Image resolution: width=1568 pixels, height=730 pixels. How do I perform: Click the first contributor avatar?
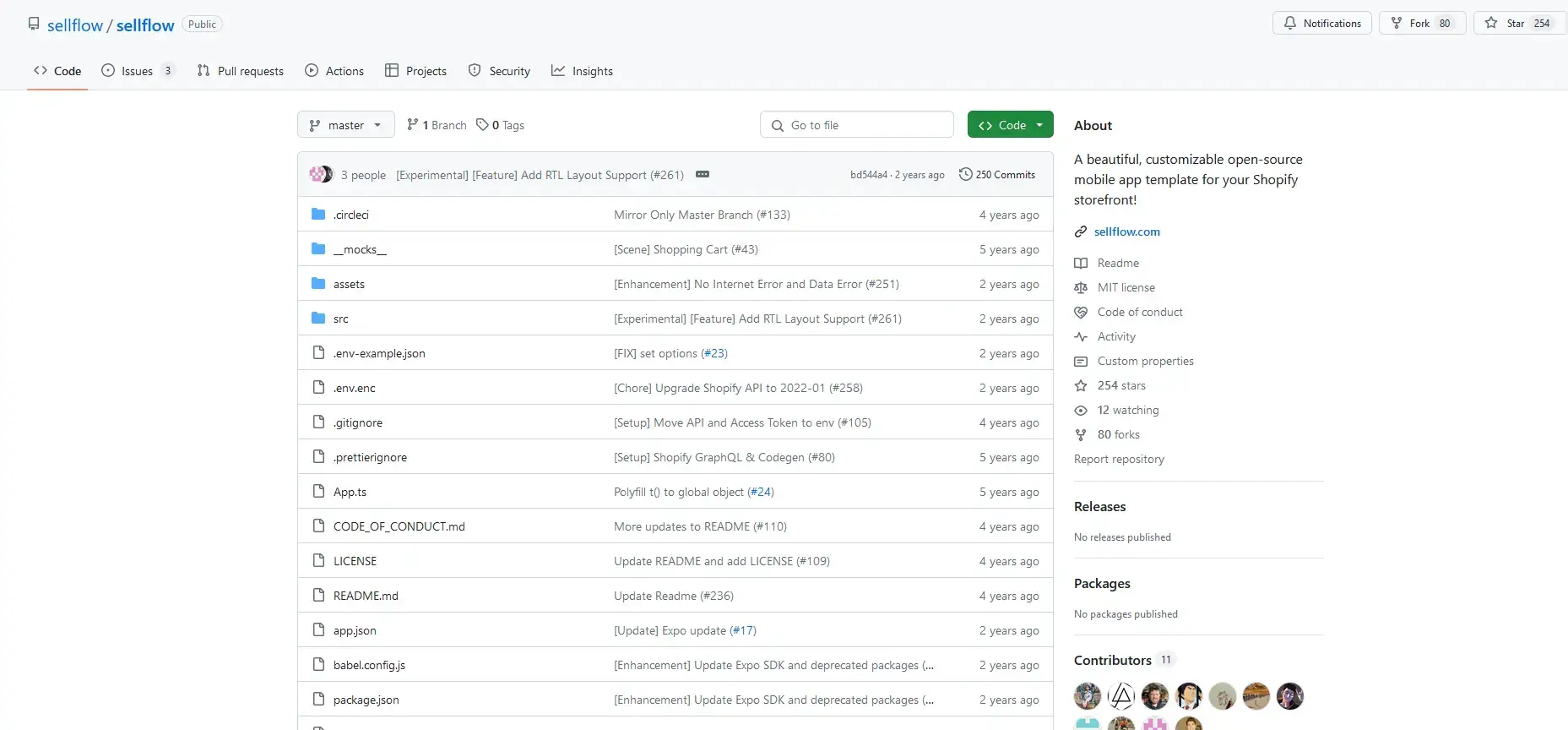(x=1088, y=696)
